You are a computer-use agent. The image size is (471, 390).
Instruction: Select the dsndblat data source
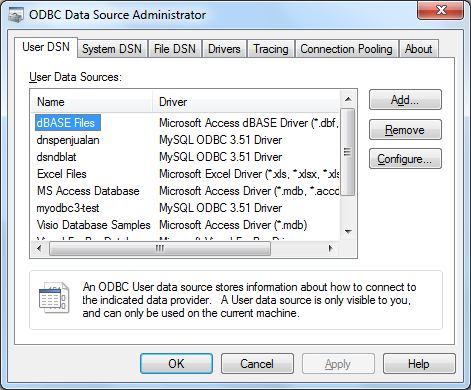tap(56, 157)
